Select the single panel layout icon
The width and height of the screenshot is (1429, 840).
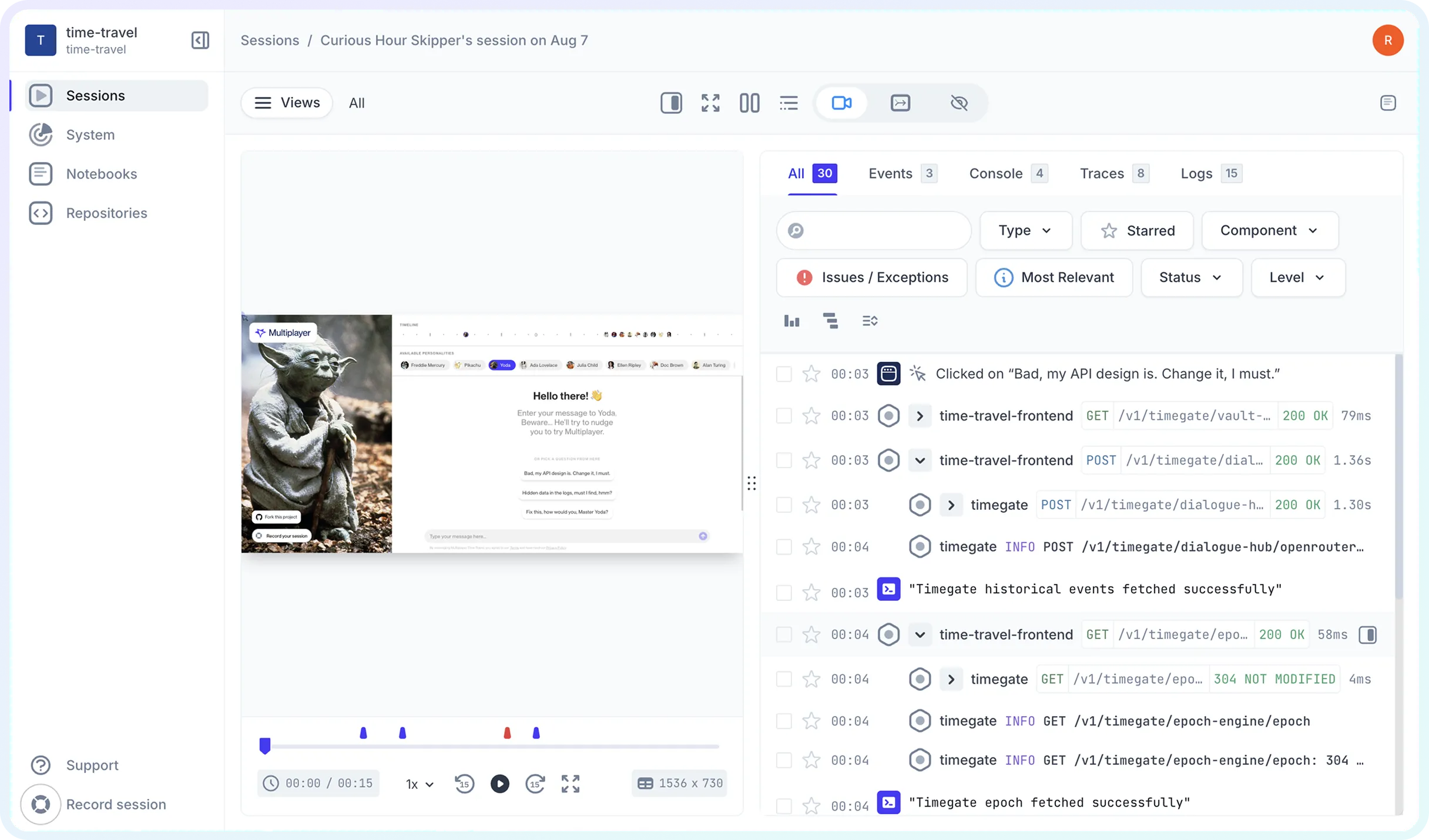pos(671,103)
